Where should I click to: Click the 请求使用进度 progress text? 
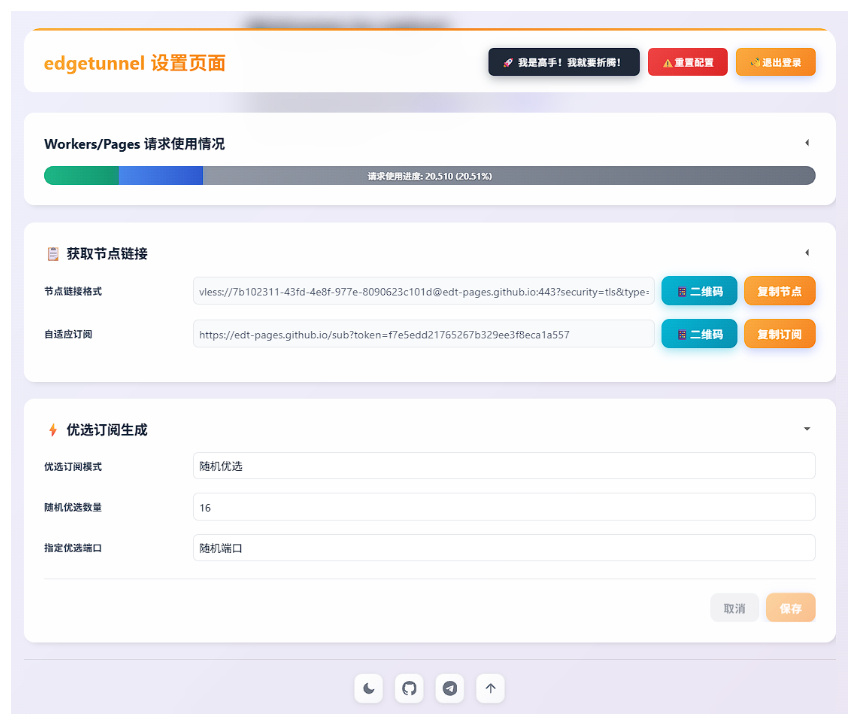[x=430, y=176]
